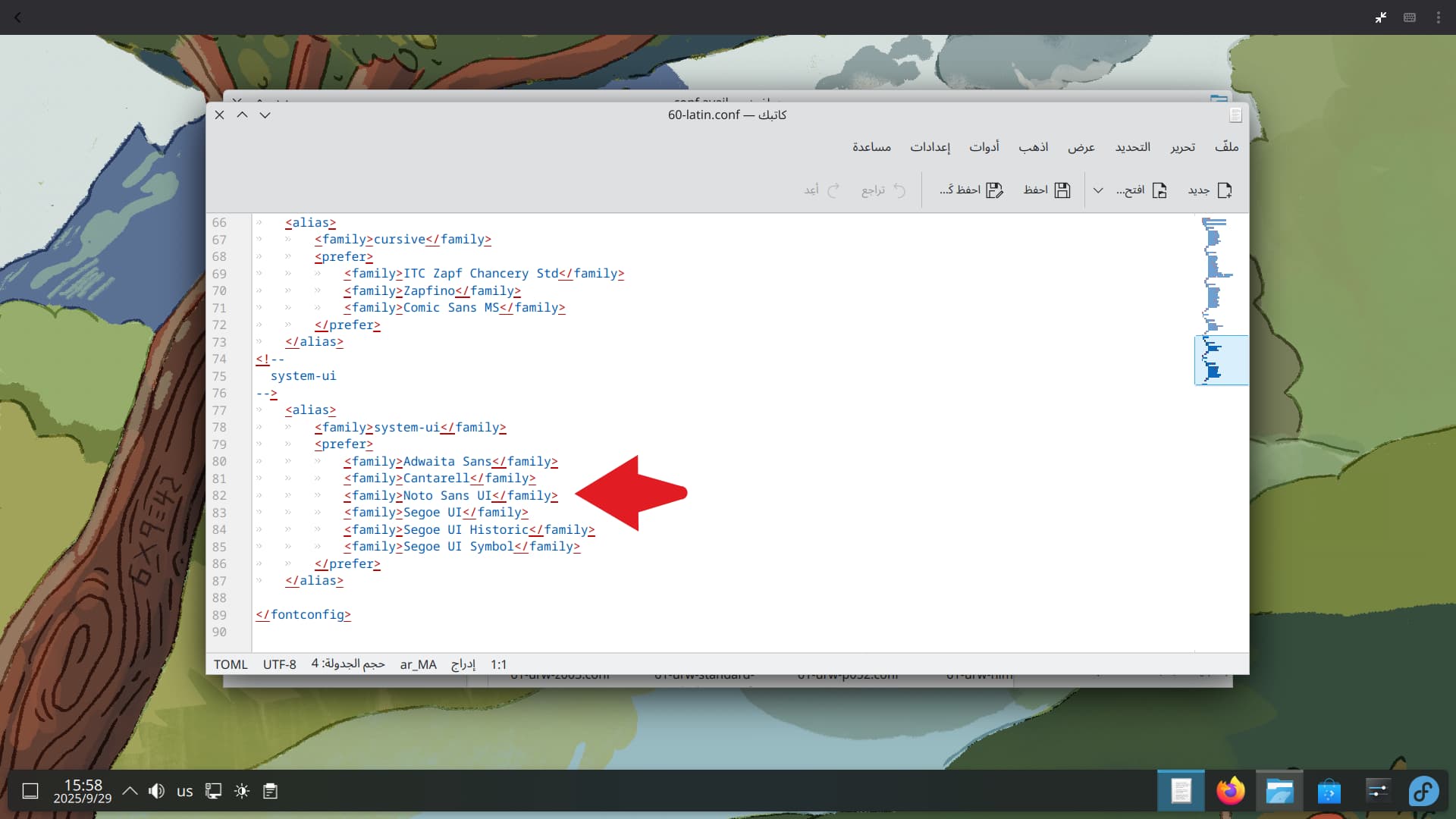Toggle insert mode in status bar
Screen dimensions: 1456x819
463,664
